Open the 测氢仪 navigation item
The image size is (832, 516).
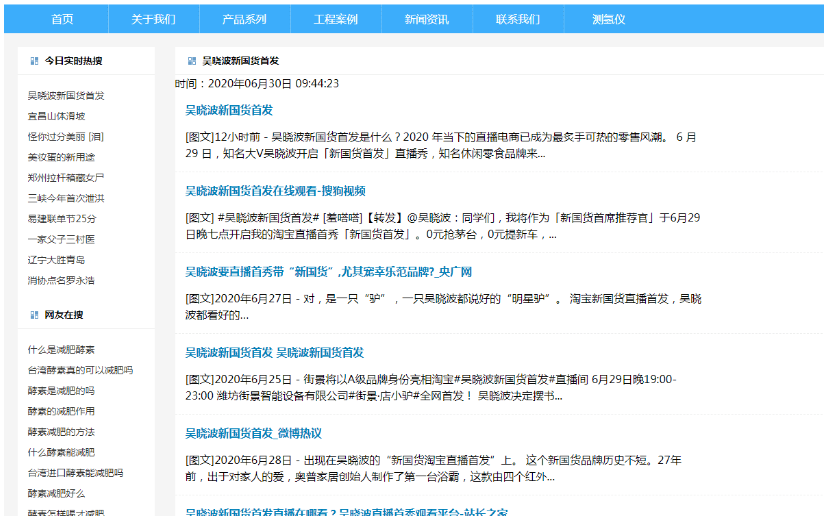coord(609,19)
